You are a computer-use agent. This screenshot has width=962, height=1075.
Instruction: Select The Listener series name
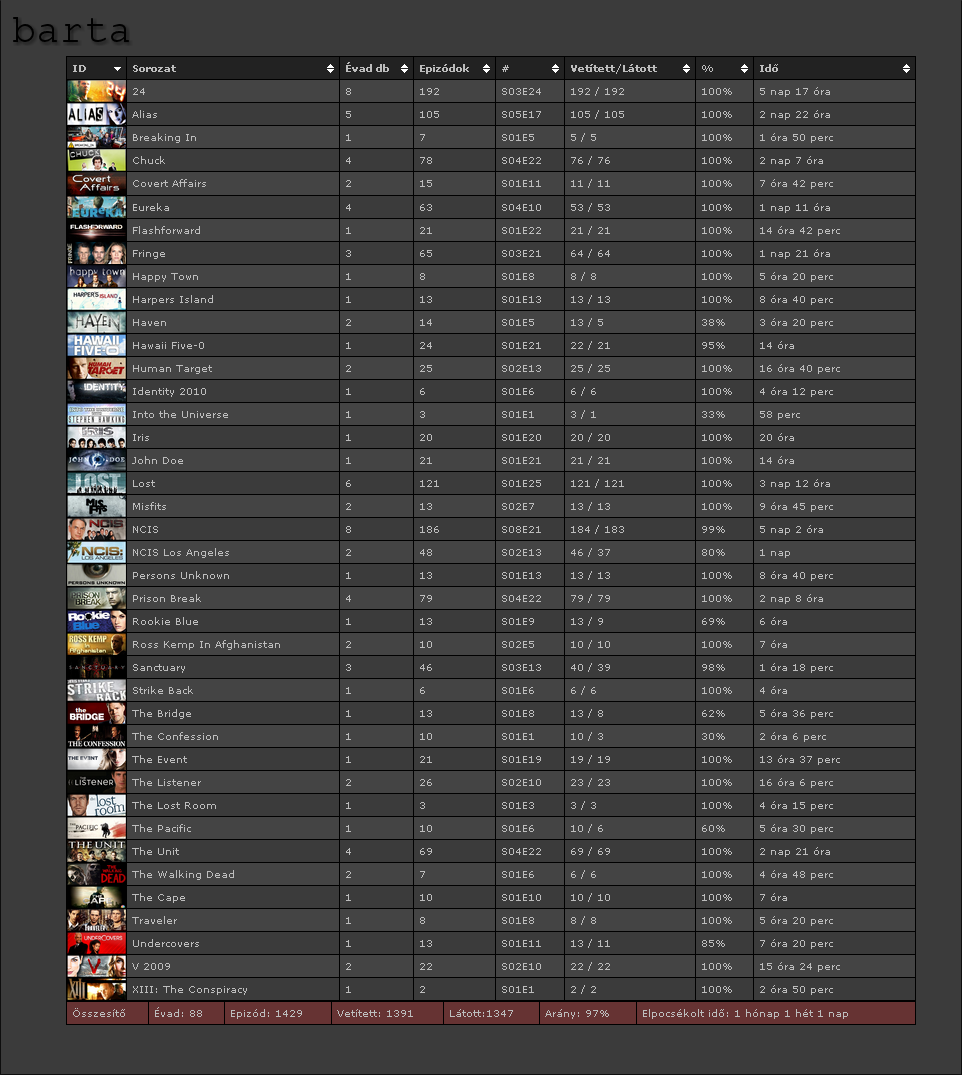tap(167, 783)
